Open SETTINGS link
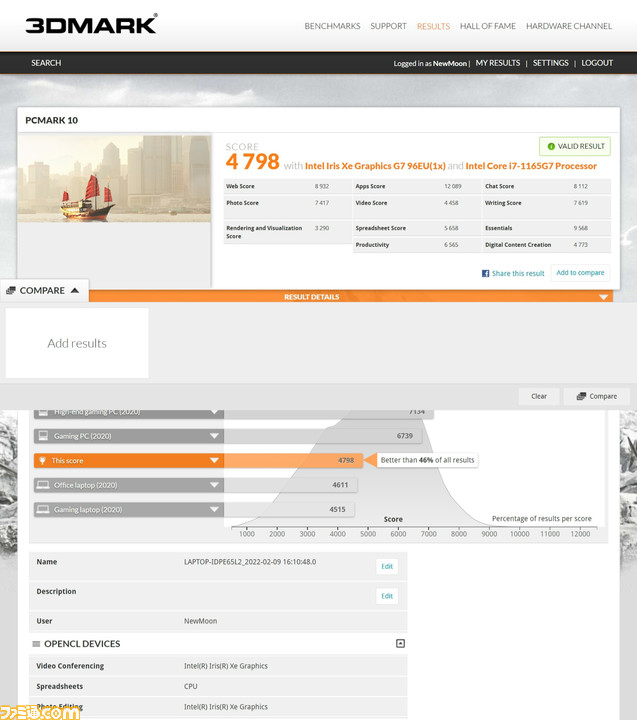Screen dimensions: 637x720 pyautogui.click(x=550, y=63)
